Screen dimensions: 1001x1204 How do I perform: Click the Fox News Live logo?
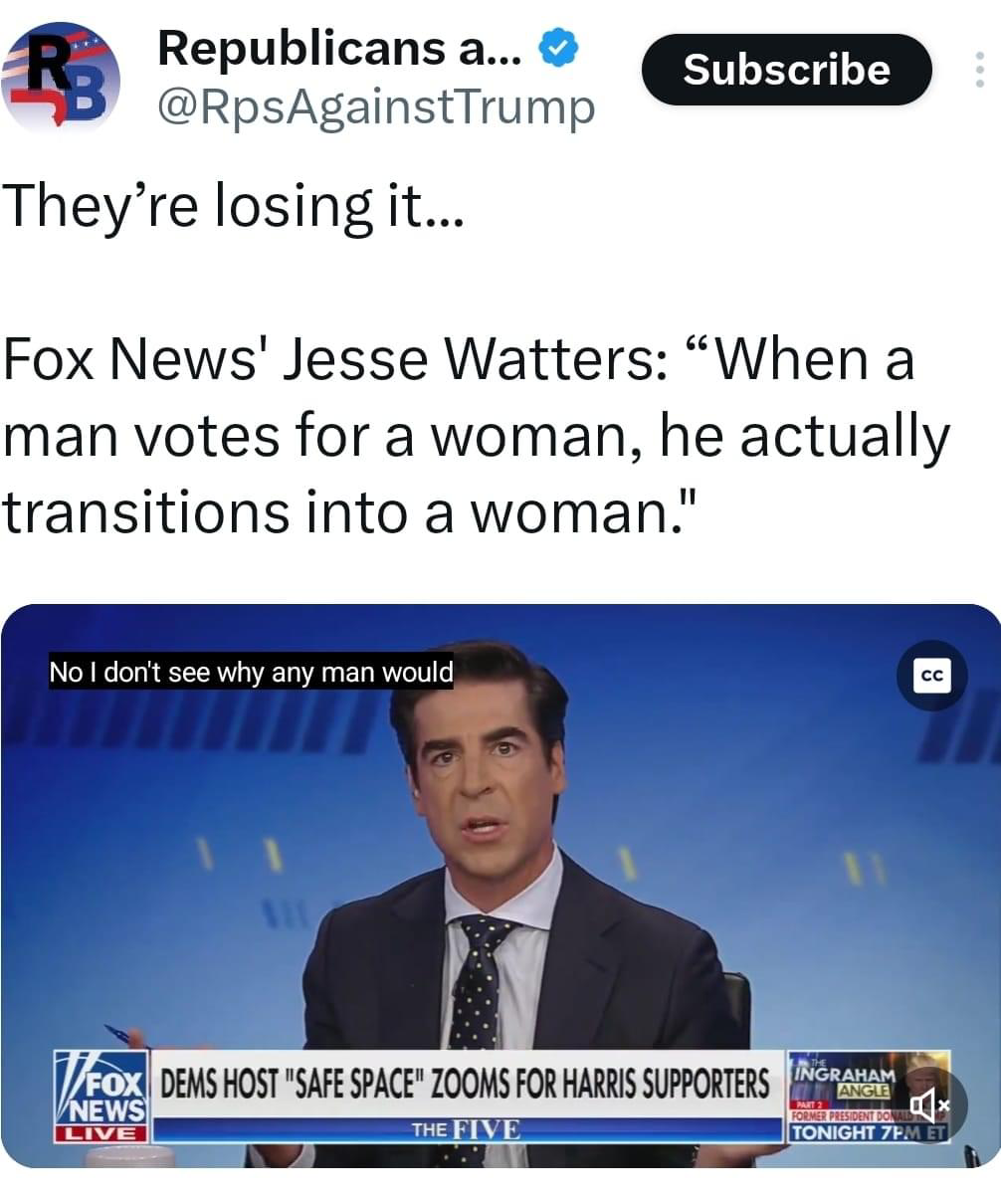(100, 1097)
